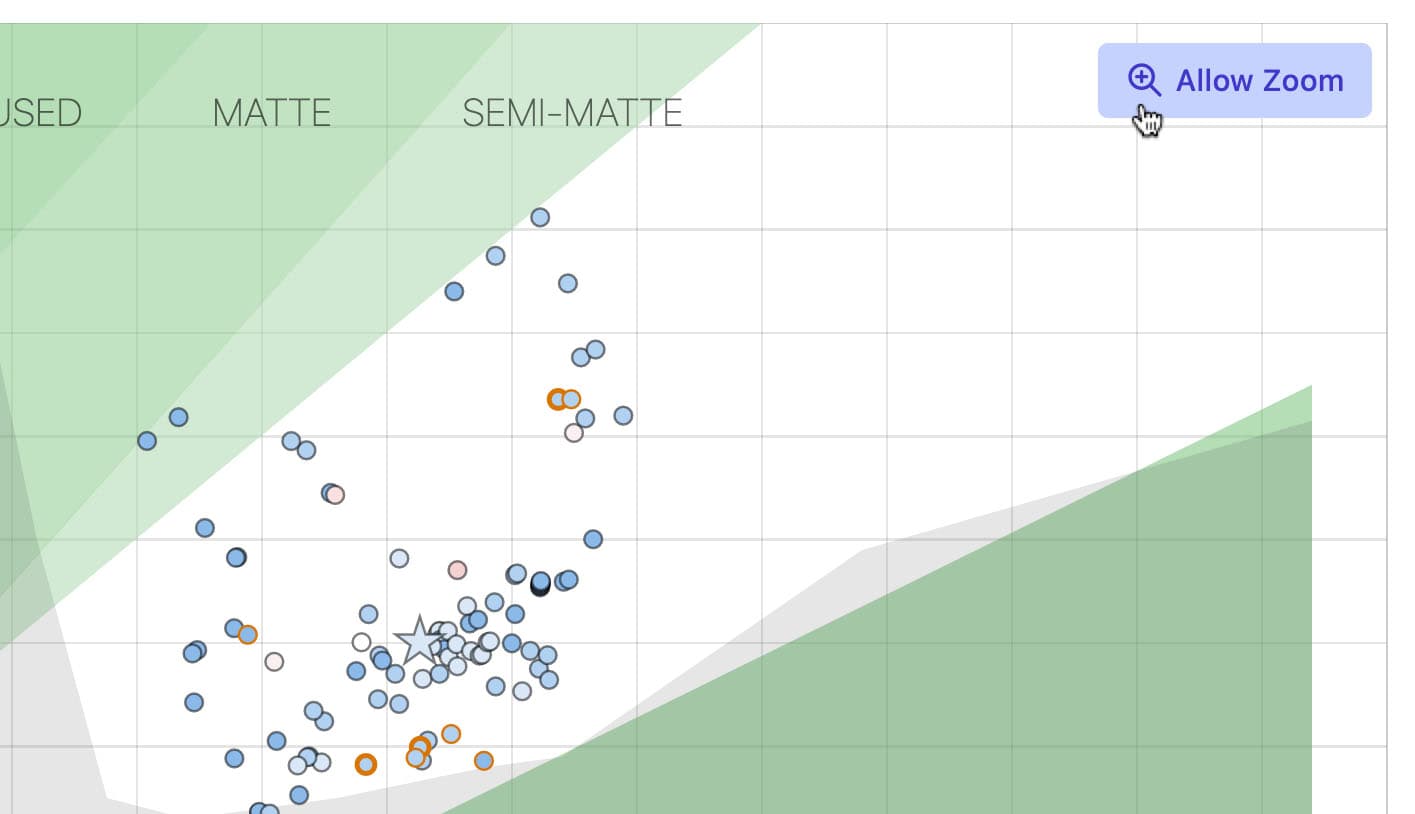Select the uppermost thick orange-ringed data point

pyautogui.click(x=557, y=400)
